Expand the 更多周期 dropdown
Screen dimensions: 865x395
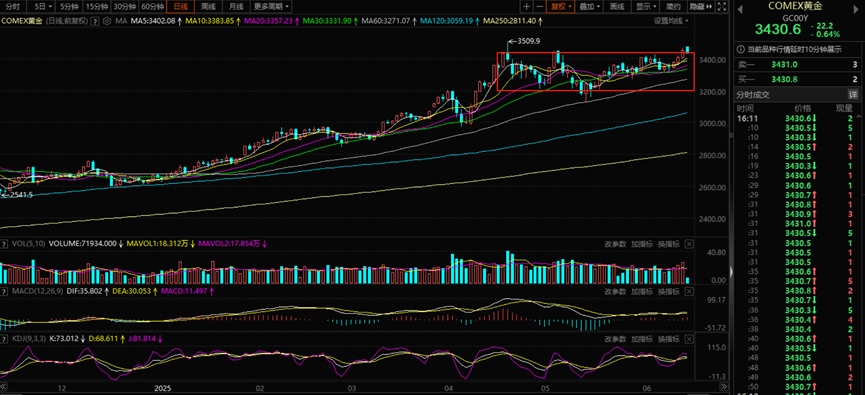272,7
